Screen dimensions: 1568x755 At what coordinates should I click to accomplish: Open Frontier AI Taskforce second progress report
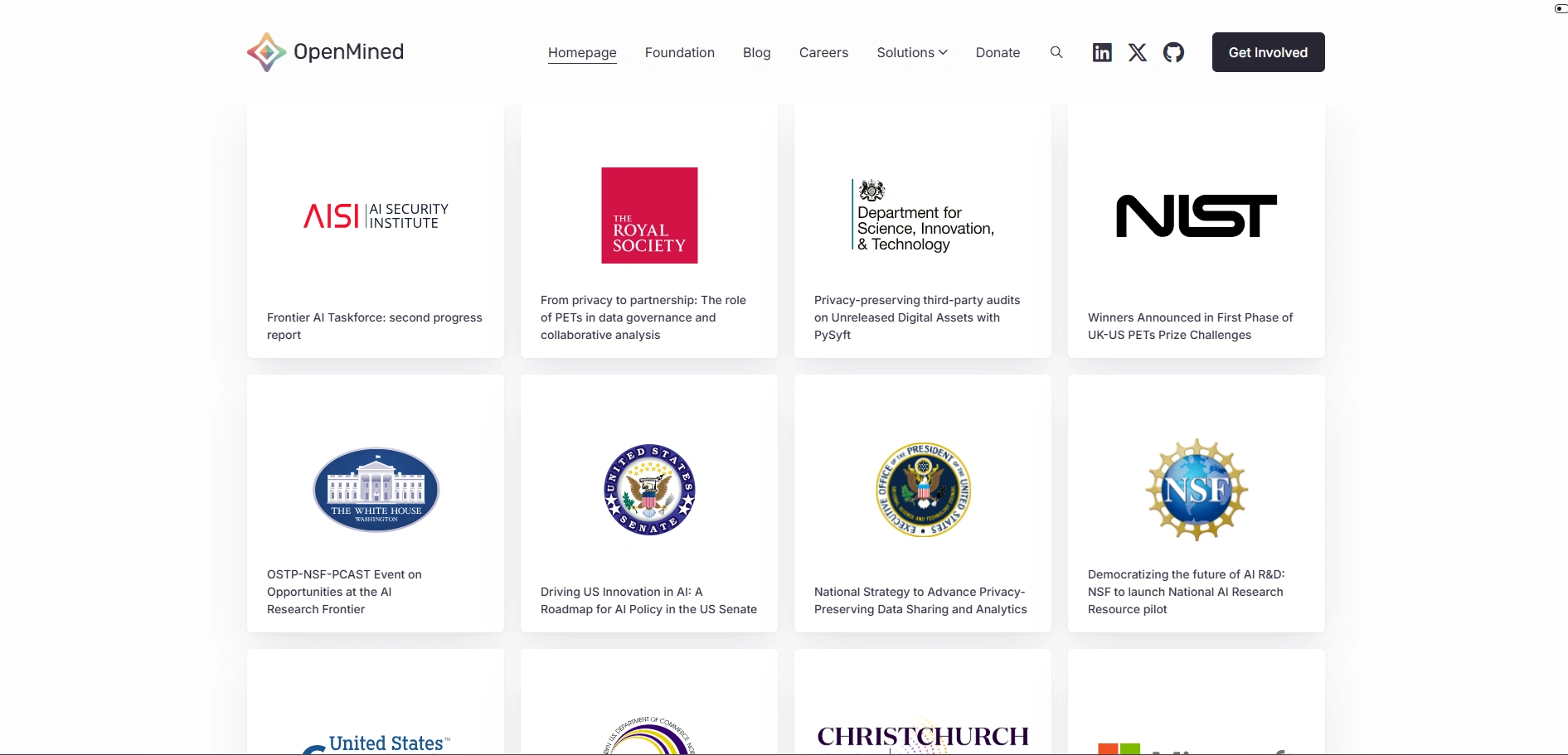click(375, 327)
